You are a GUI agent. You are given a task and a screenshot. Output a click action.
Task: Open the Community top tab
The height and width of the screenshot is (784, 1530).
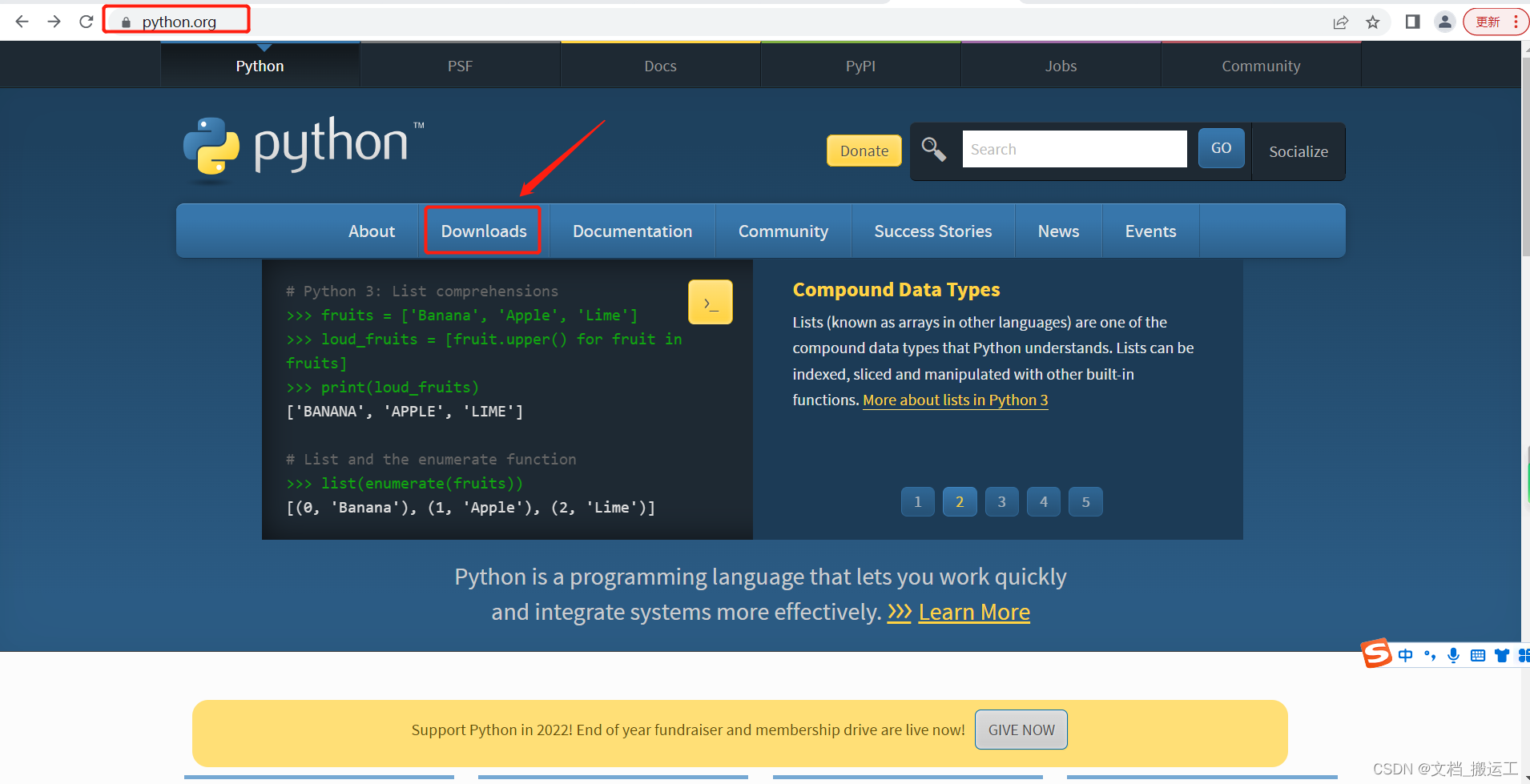tap(1261, 66)
